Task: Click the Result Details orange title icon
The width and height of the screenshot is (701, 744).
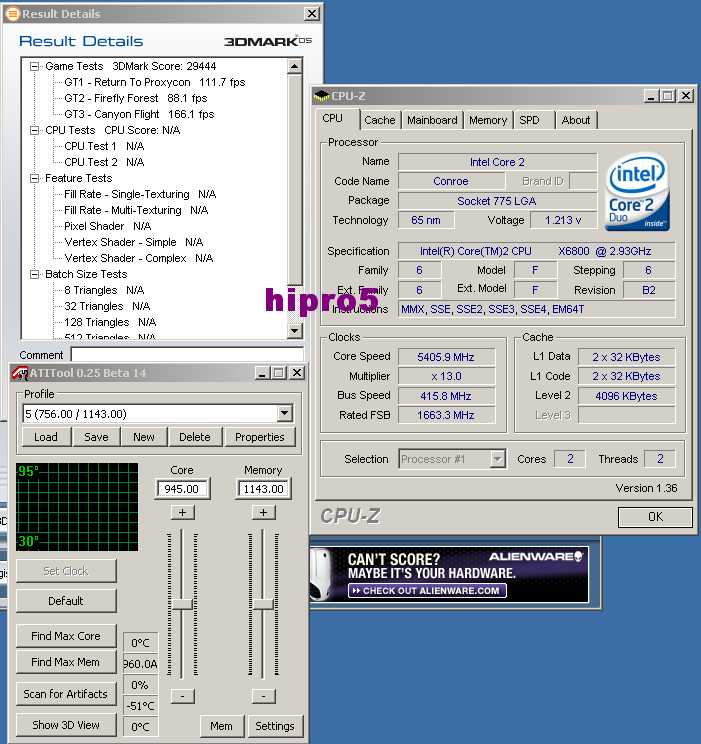Action: pyautogui.click(x=13, y=14)
